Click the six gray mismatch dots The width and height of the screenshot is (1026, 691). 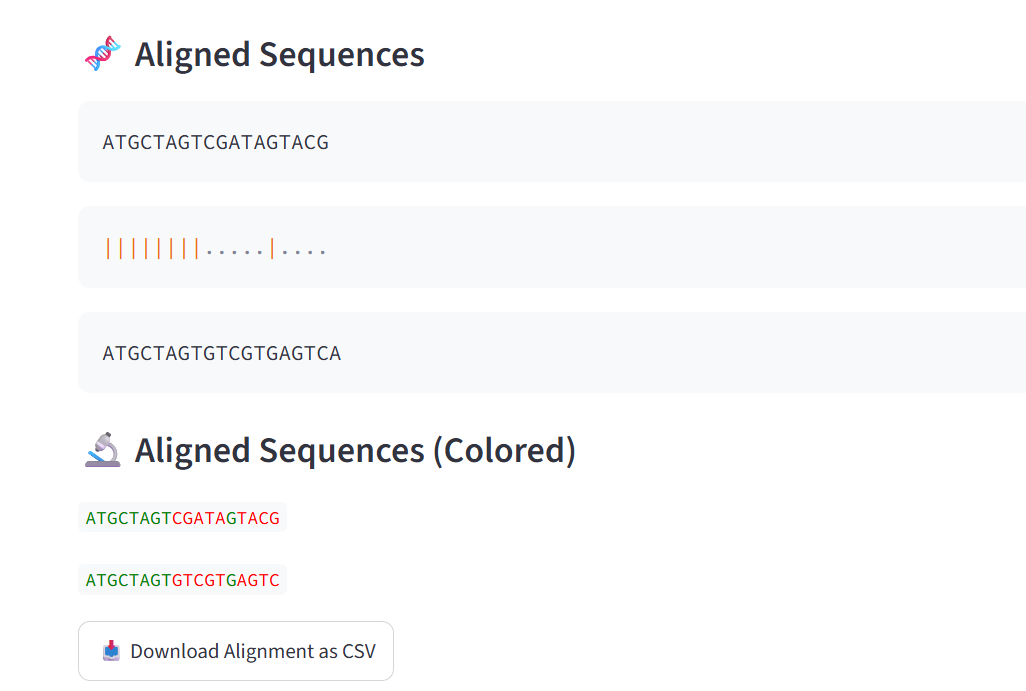[x=235, y=251]
